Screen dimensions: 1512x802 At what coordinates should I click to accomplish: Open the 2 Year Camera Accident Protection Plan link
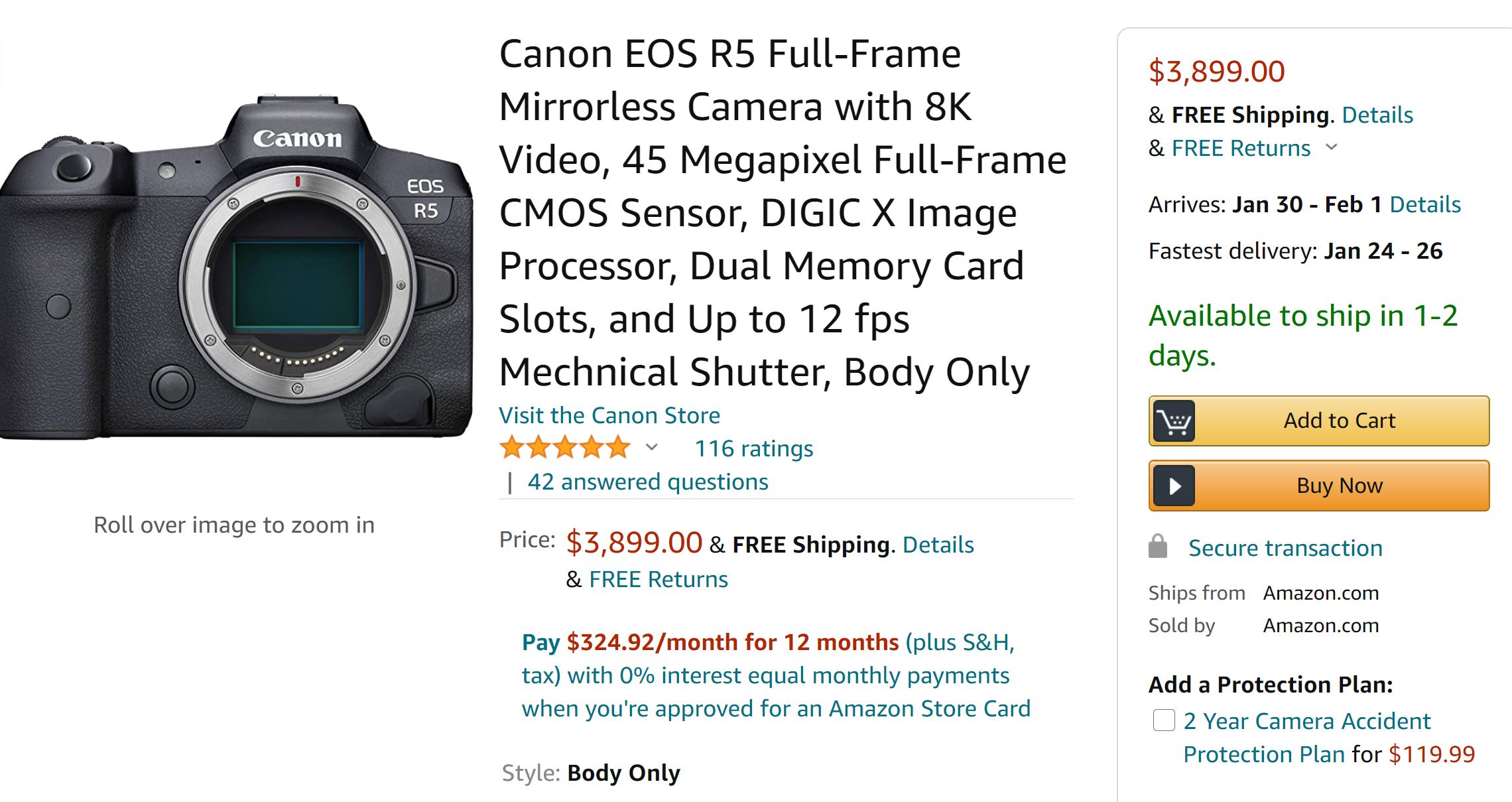[x=1306, y=722]
